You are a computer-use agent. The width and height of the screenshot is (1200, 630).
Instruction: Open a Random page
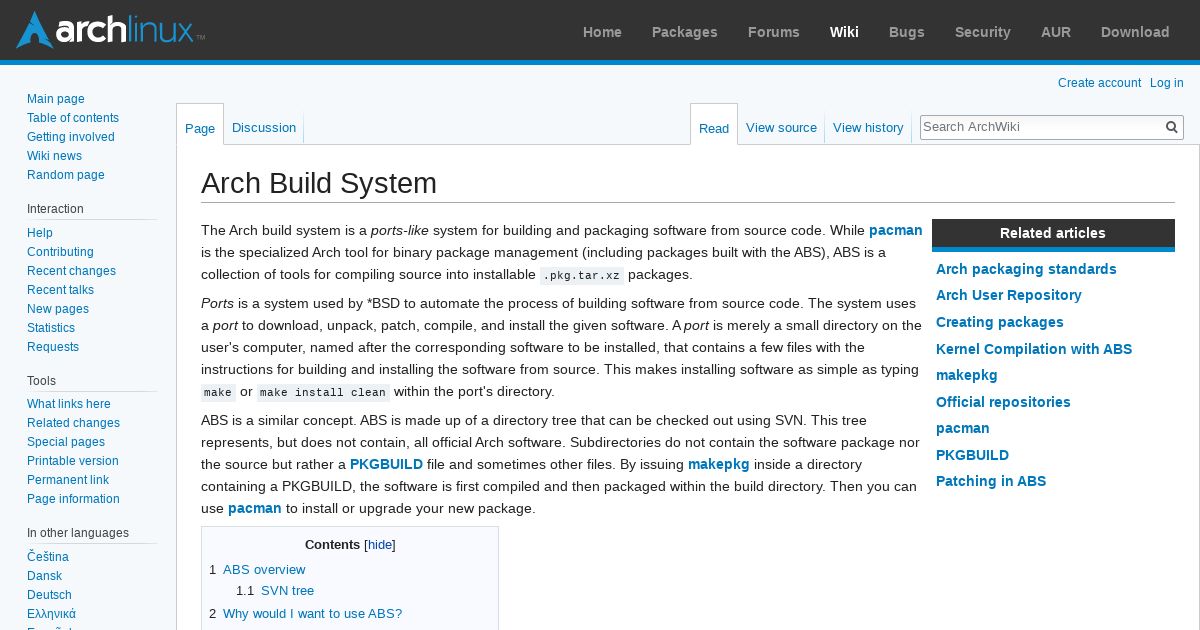pos(66,175)
